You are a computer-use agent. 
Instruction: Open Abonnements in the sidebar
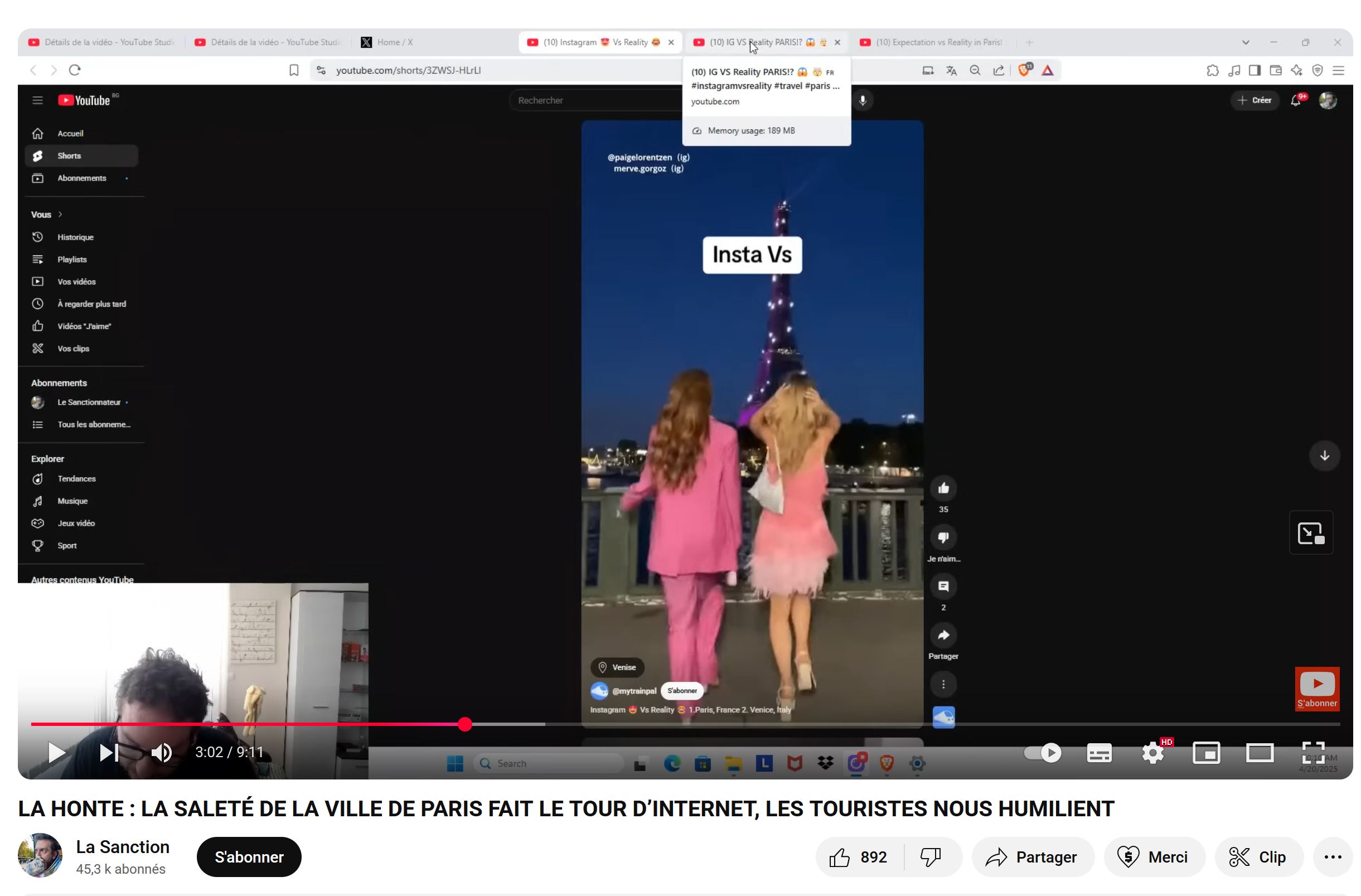tap(82, 178)
